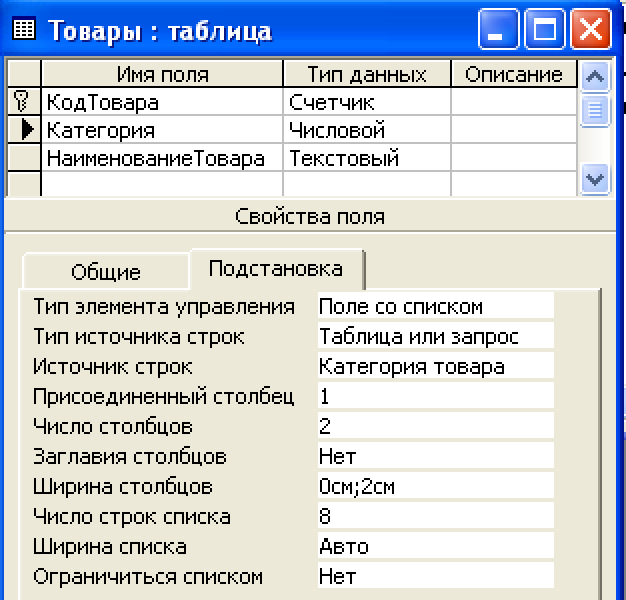Click the Источник строк property label
The height and width of the screenshot is (600, 626).
tap(113, 366)
